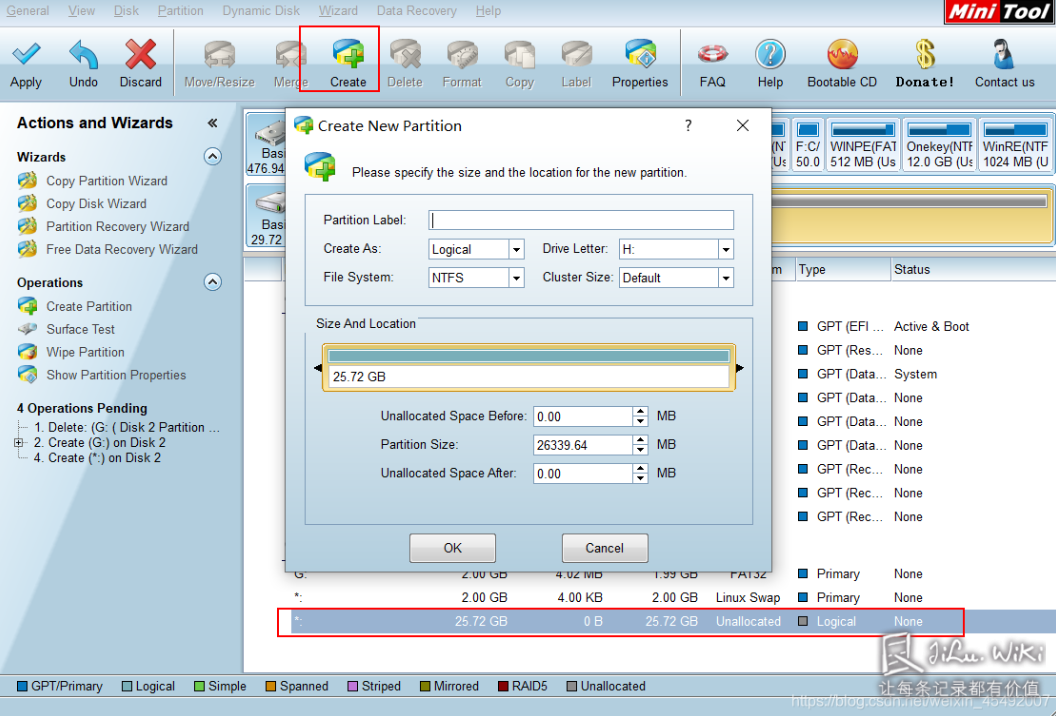Screen dimensions: 1056x716
Task: Click the right handle arrow of size bar
Action: tap(739, 368)
